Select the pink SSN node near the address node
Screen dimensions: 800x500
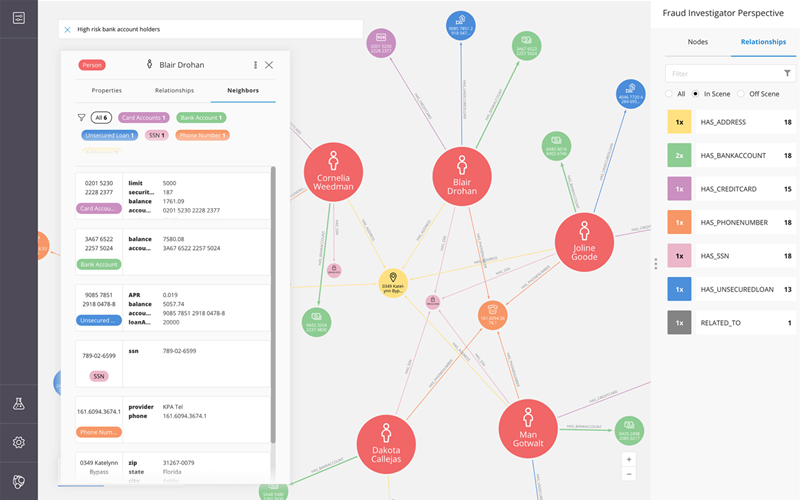[x=433, y=302]
